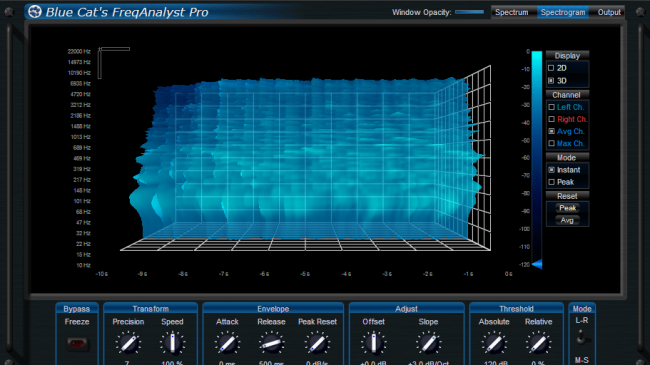Toggle the 3D display checkbox

tap(551, 81)
